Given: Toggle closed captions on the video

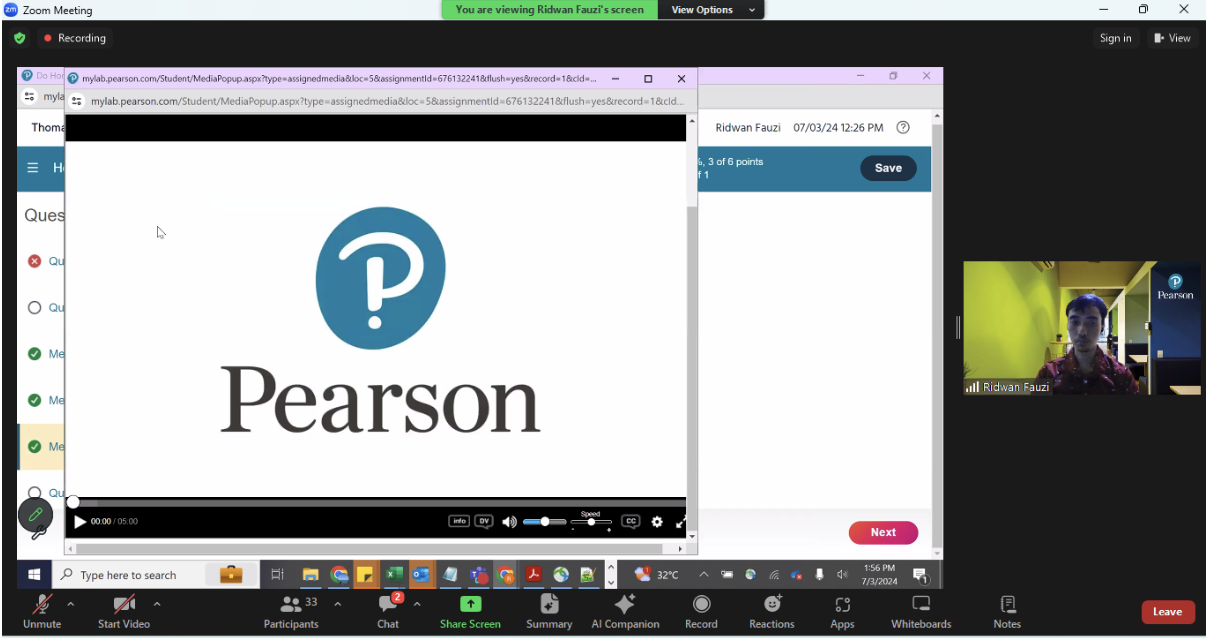Looking at the screenshot, I should click(630, 521).
